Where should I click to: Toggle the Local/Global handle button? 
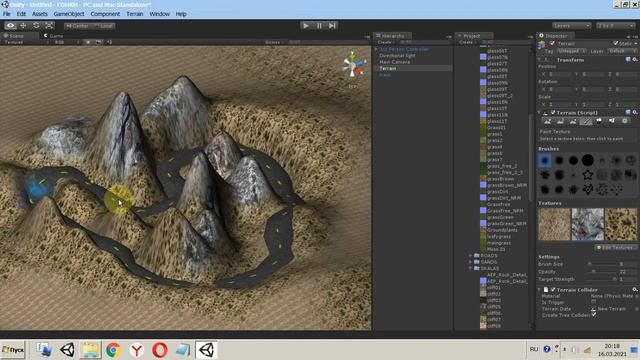pyautogui.click(x=105, y=26)
